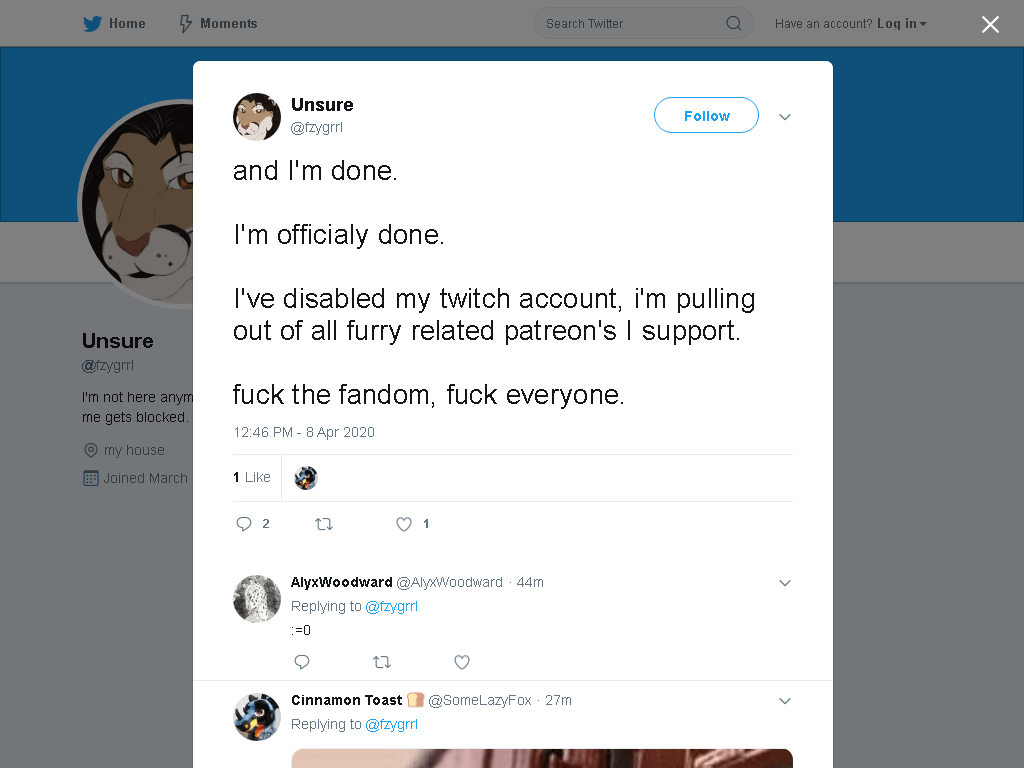
Task: Click the search magnifier icon
Action: click(x=733, y=24)
